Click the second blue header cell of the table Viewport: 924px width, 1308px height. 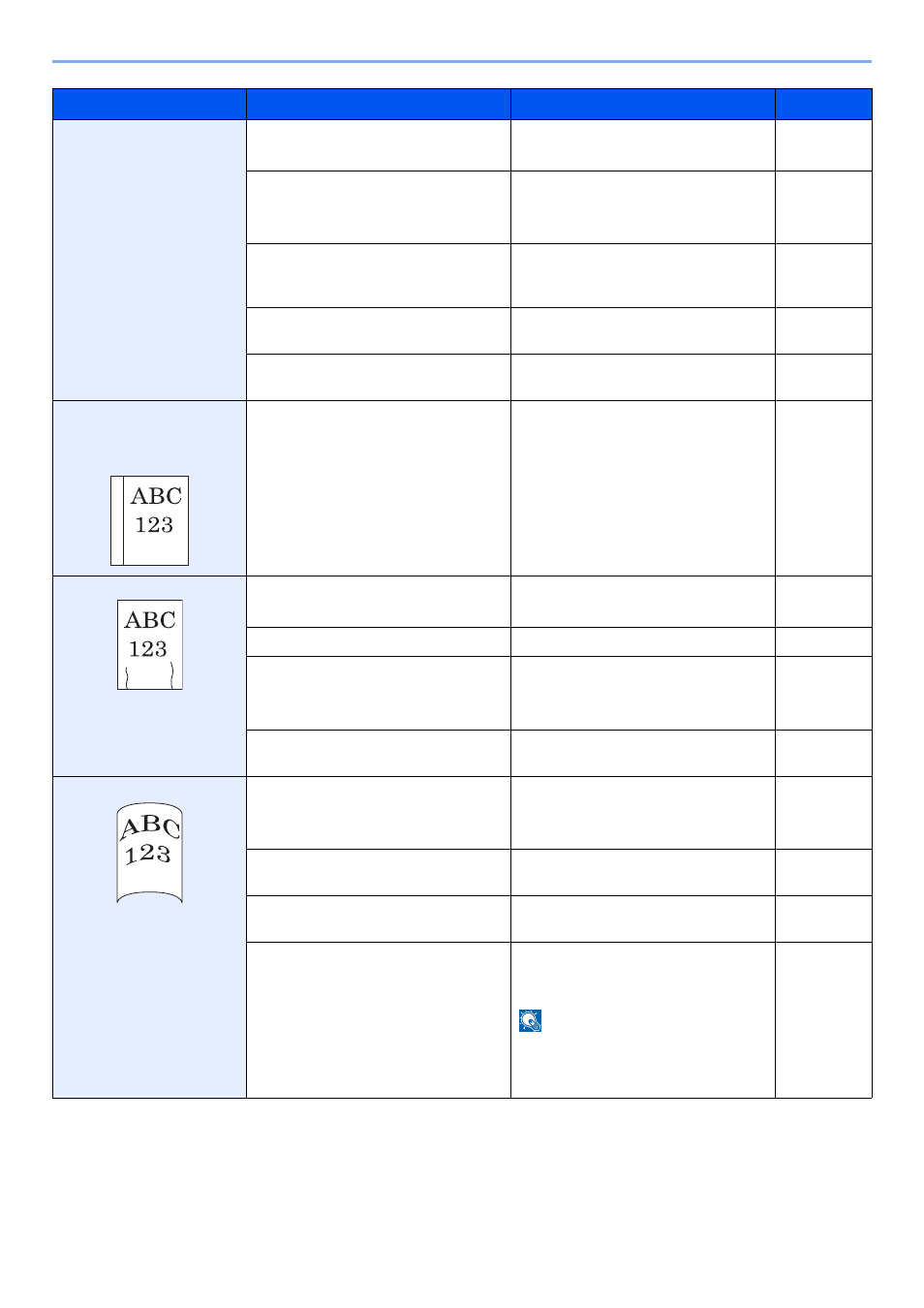[379, 104]
